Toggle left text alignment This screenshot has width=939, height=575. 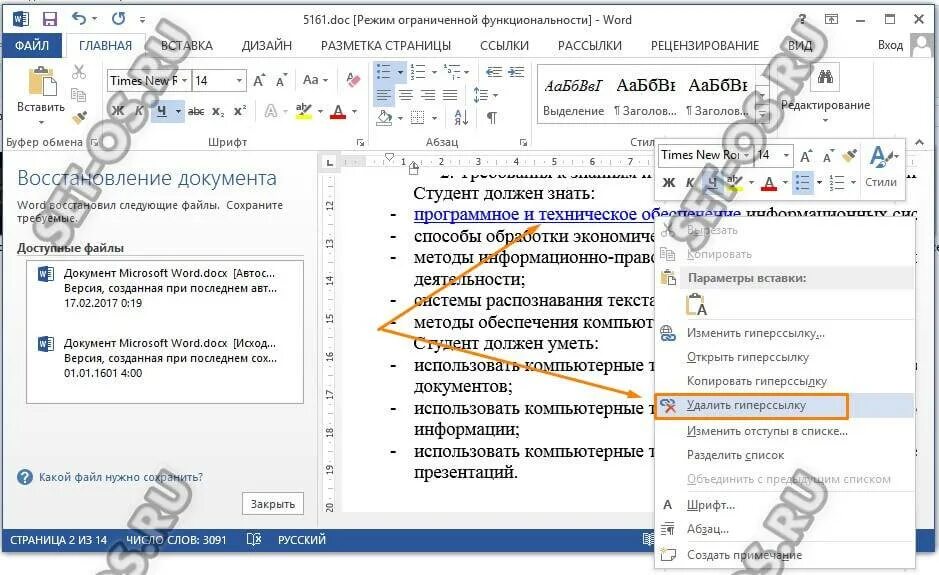click(x=383, y=95)
